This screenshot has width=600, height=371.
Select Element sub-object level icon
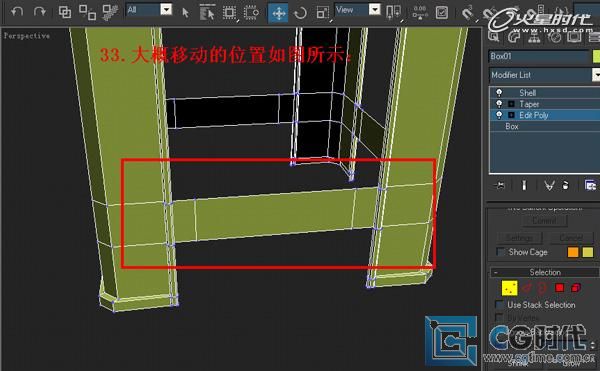click(576, 288)
